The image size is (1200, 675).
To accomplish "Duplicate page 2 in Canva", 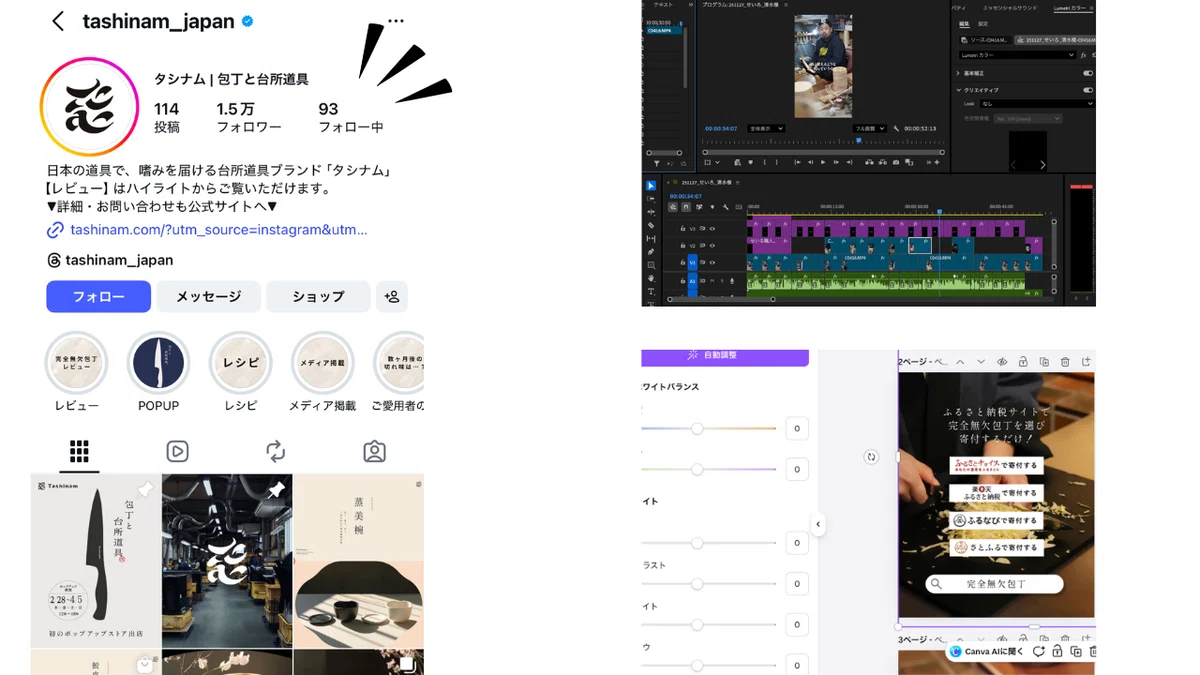I will (1044, 362).
